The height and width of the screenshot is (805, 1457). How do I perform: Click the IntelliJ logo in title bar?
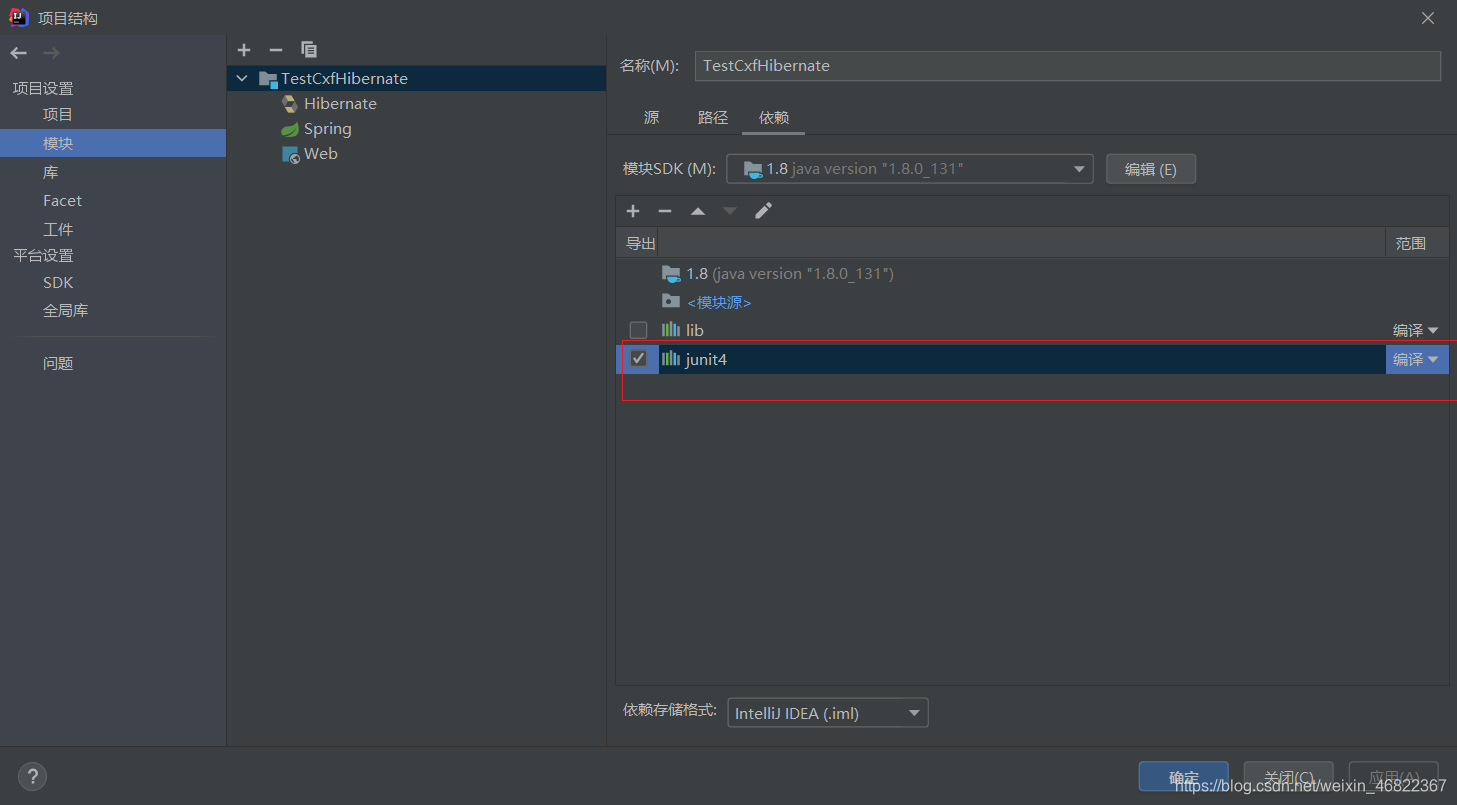pos(19,17)
